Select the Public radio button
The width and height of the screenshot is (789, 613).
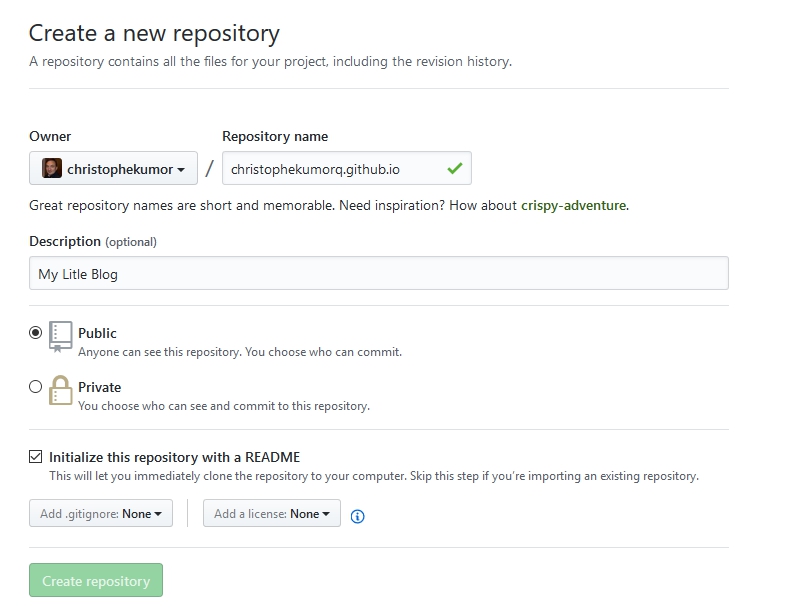35,333
